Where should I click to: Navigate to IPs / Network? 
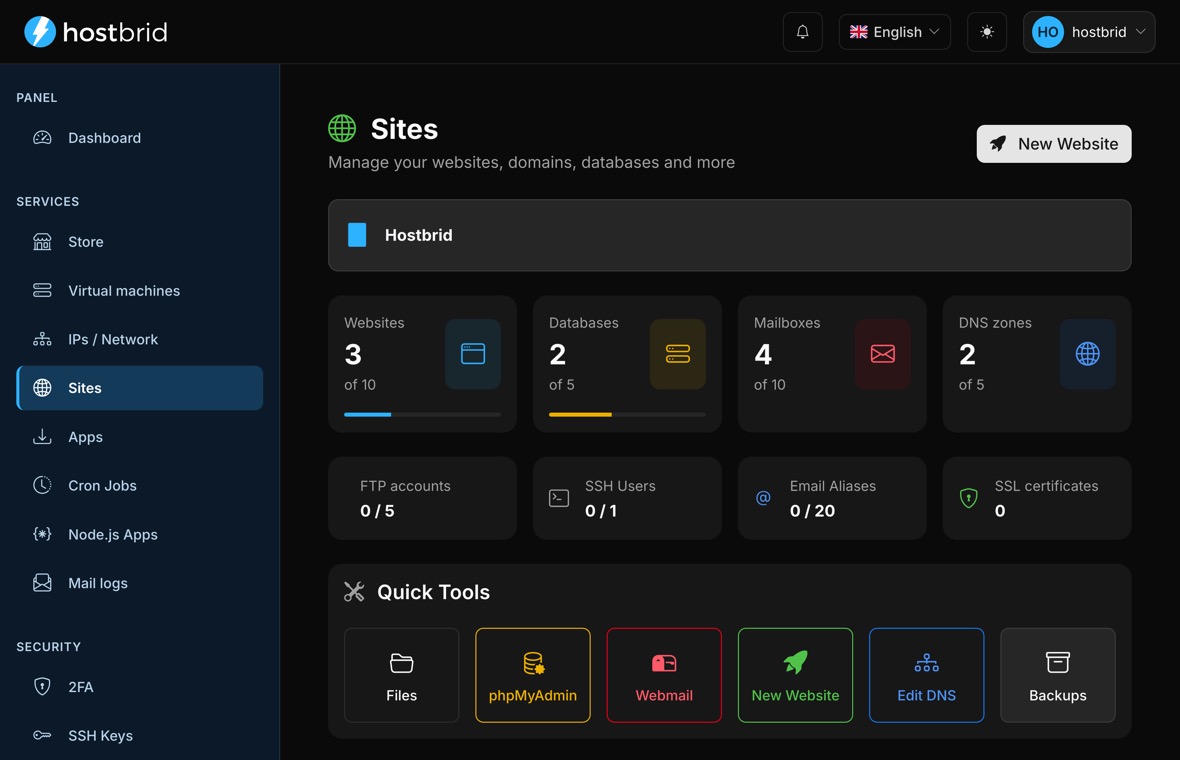pyautogui.click(x=140, y=339)
